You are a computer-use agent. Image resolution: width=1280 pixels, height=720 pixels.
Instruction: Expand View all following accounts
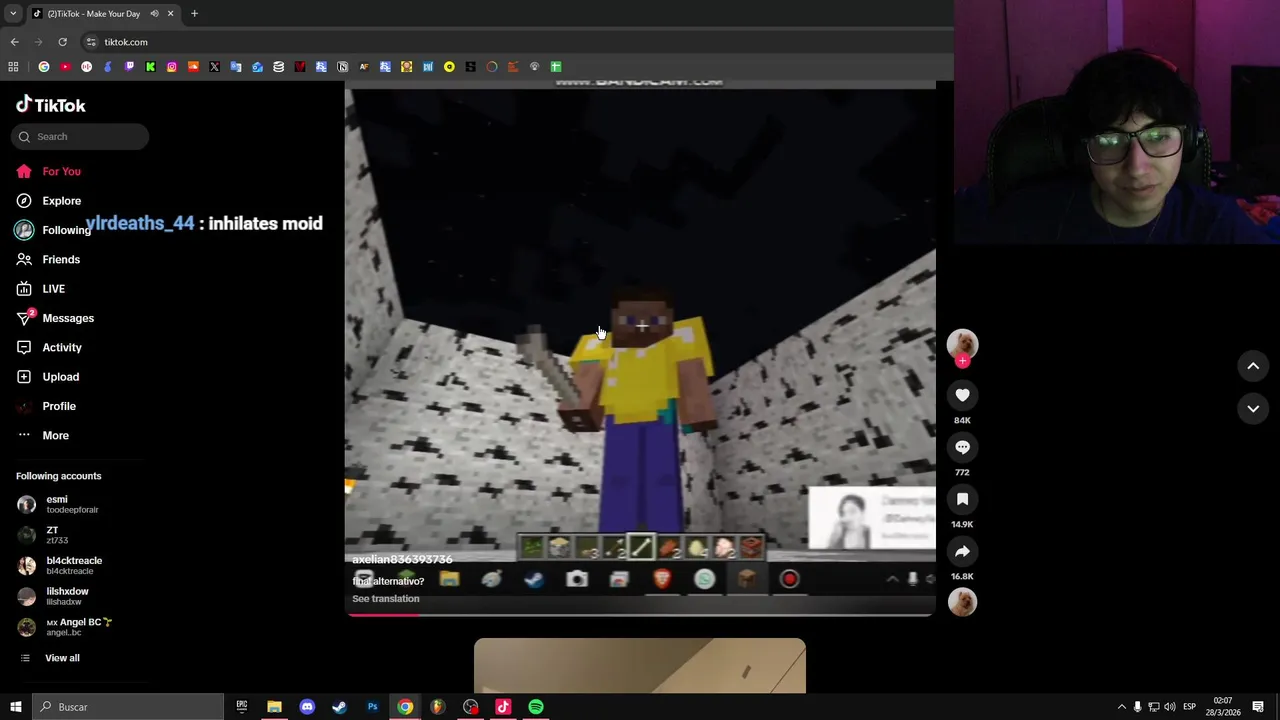click(x=49, y=658)
